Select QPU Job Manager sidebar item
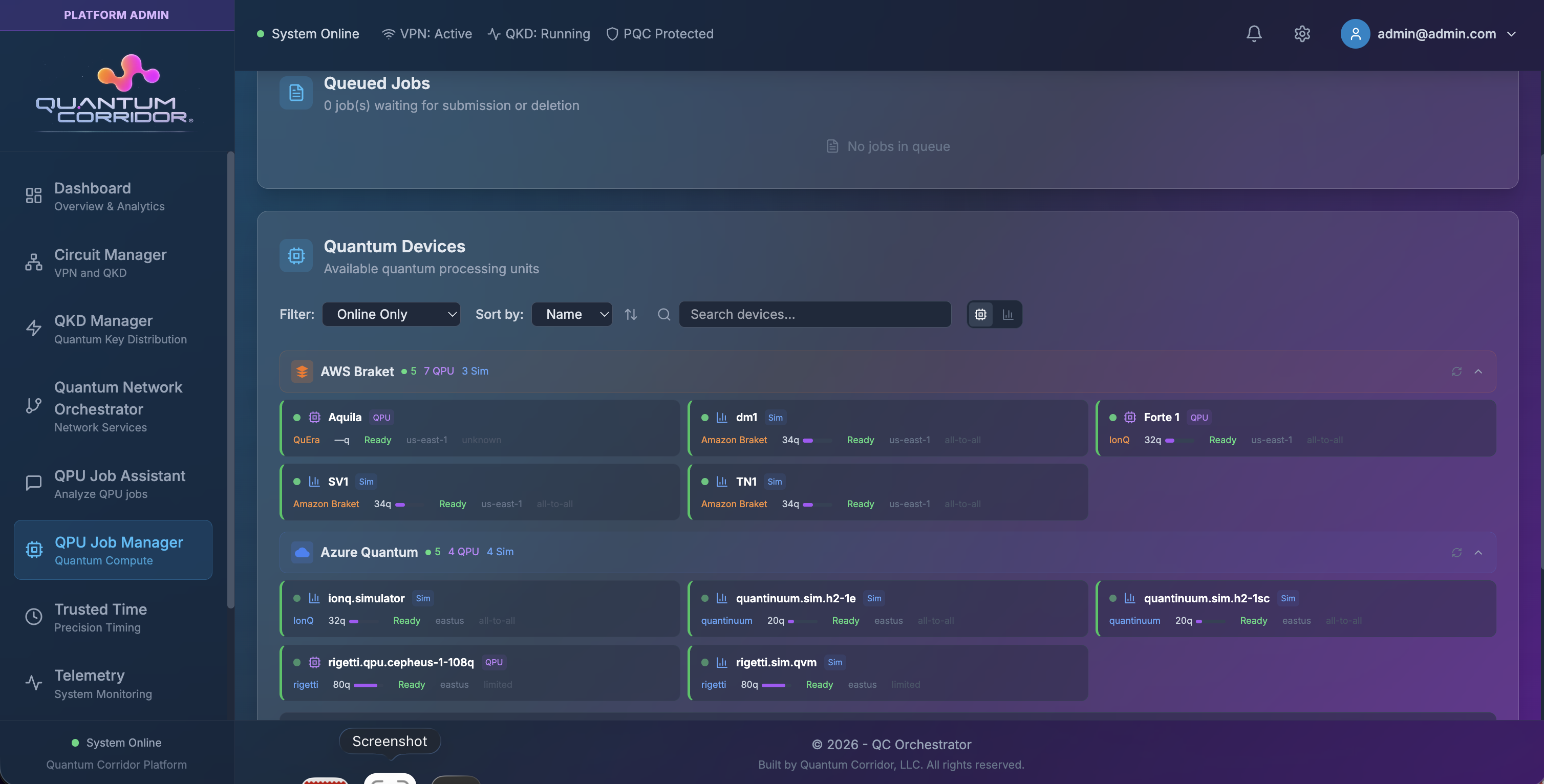1544x784 pixels. [x=113, y=550]
